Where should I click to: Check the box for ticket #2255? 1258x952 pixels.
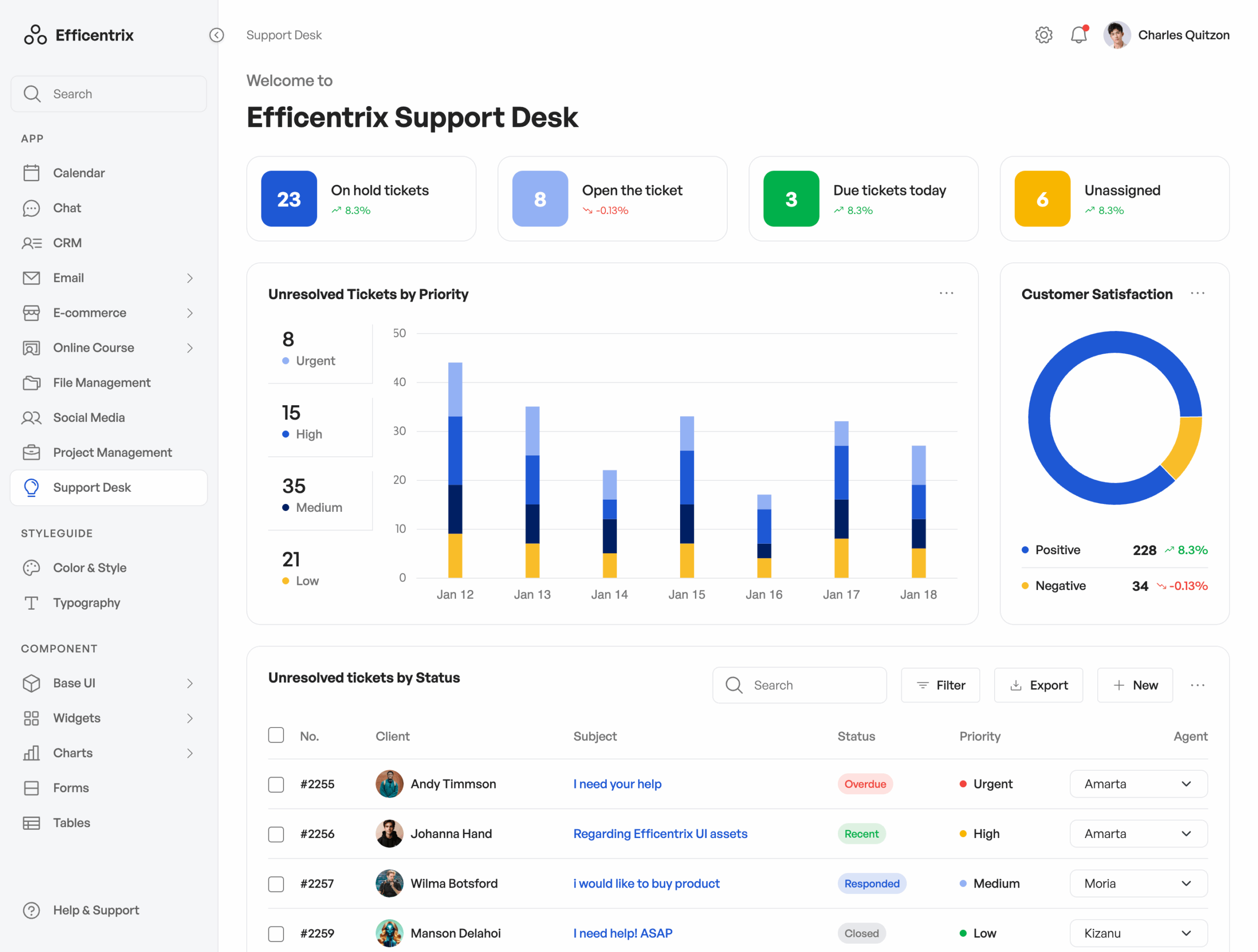[276, 784]
